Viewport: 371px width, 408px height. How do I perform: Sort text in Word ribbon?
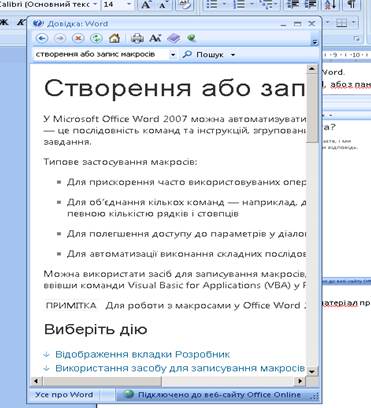coord(330,5)
